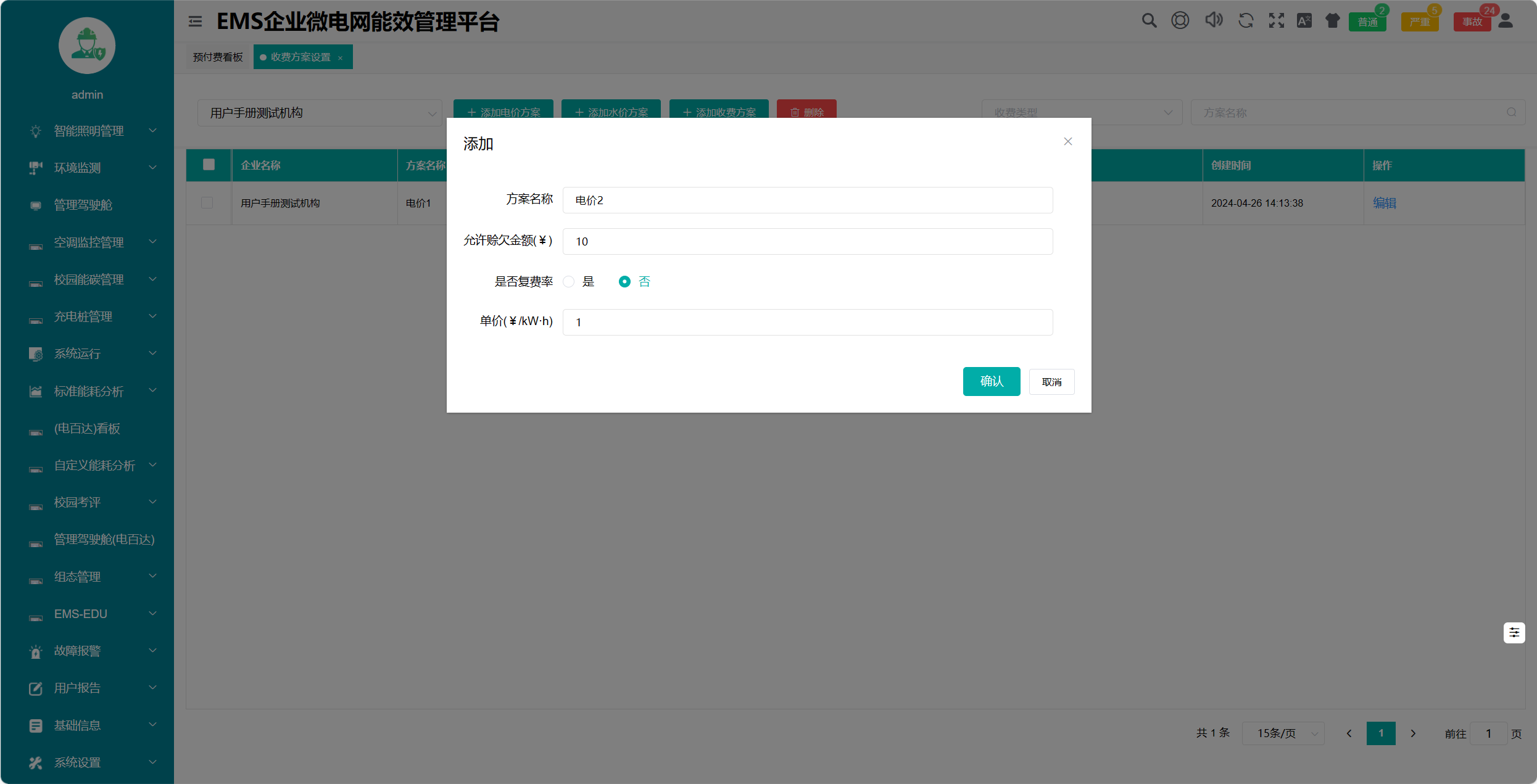Click the 方案名称 input field in dialog
Image resolution: width=1537 pixels, height=784 pixels.
807,200
